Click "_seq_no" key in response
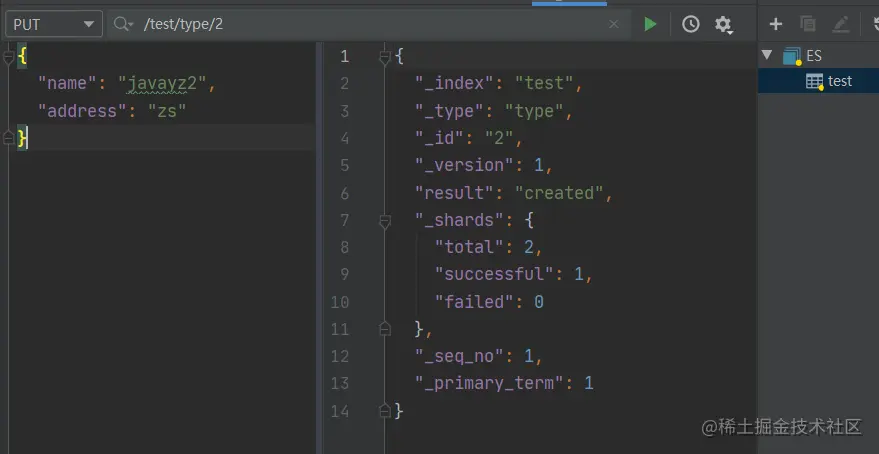 coord(460,356)
